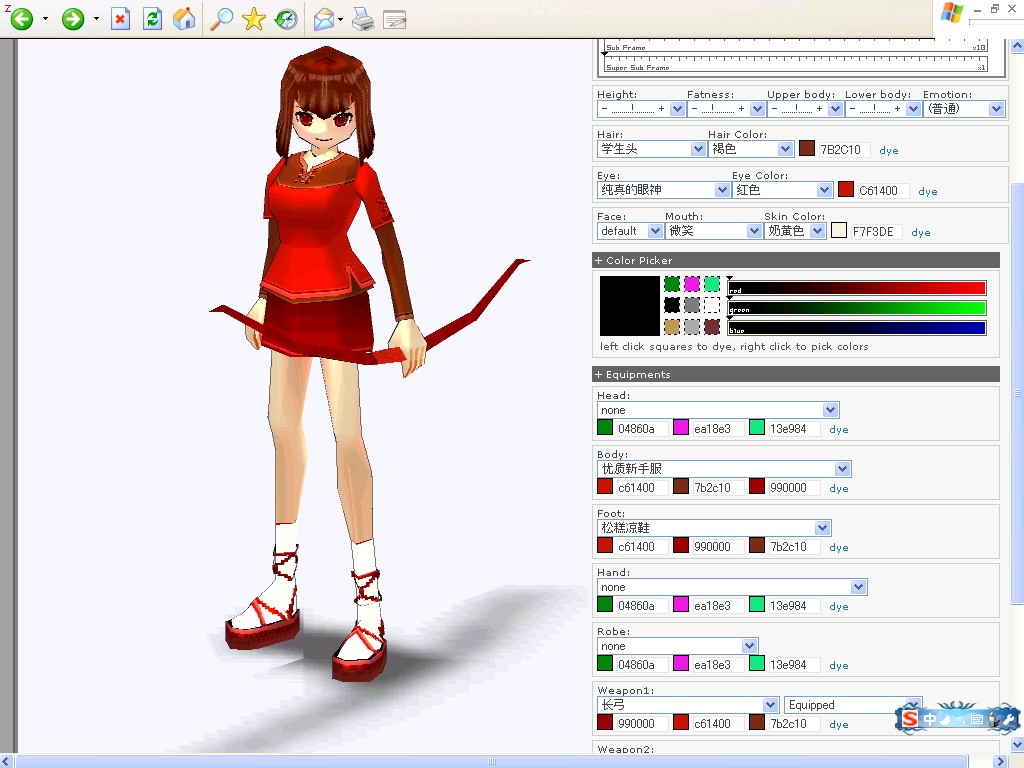This screenshot has width=1024, height=768.
Task: Click the magenta square in Color Picker
Action: click(692, 284)
